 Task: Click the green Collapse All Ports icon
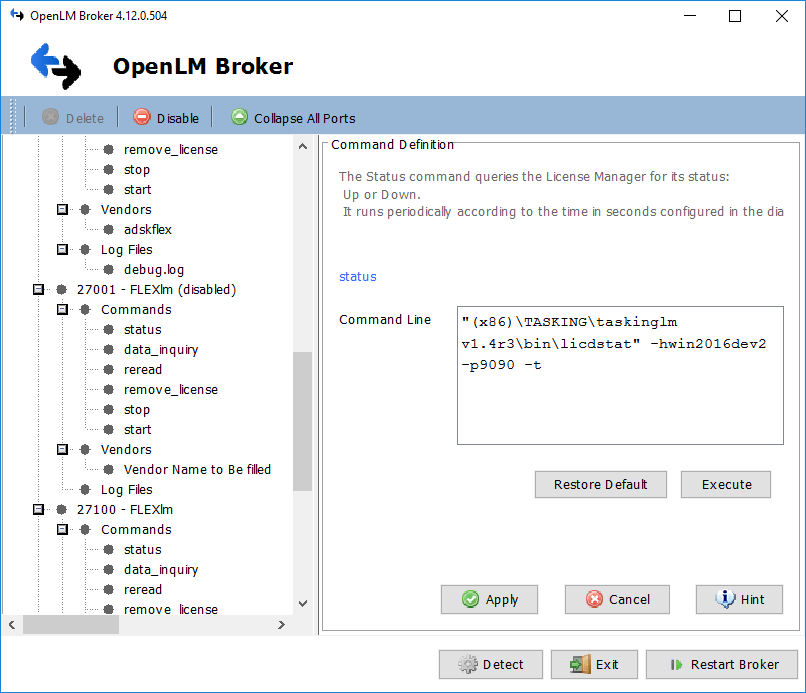(239, 117)
